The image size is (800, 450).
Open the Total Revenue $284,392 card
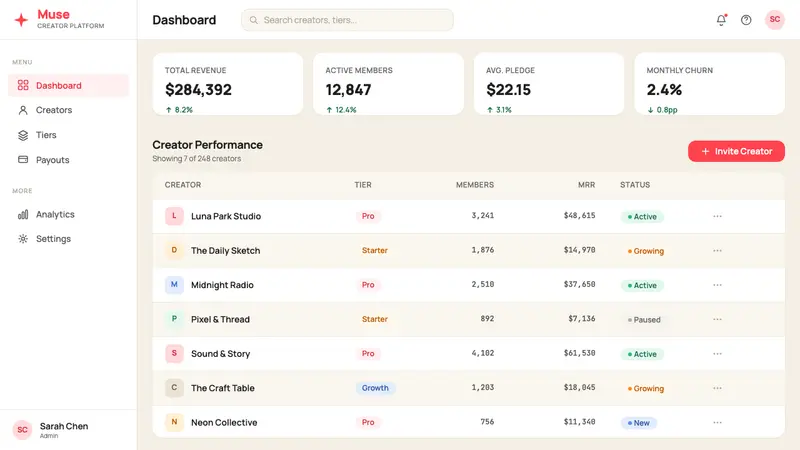pyautogui.click(x=228, y=84)
